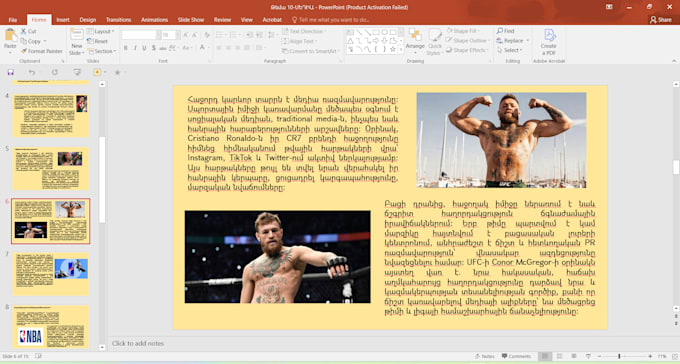Expand the Text Direction dropdown
Viewport: 680px width, 364px height.
pyautogui.click(x=304, y=31)
